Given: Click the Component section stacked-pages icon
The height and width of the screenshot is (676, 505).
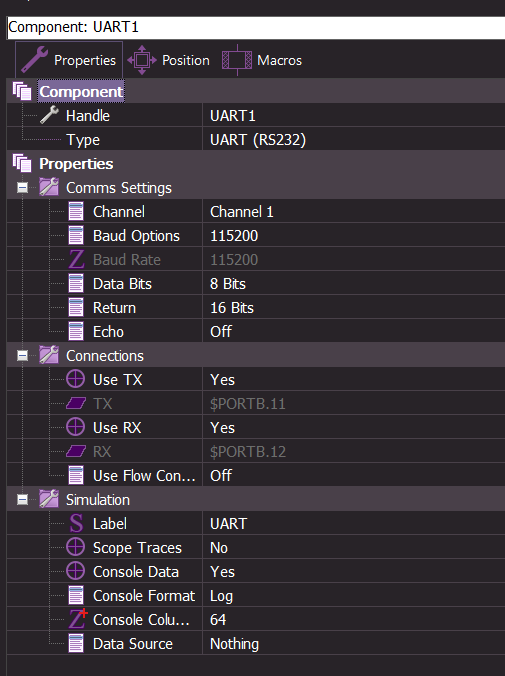Looking at the screenshot, I should coord(22,91).
